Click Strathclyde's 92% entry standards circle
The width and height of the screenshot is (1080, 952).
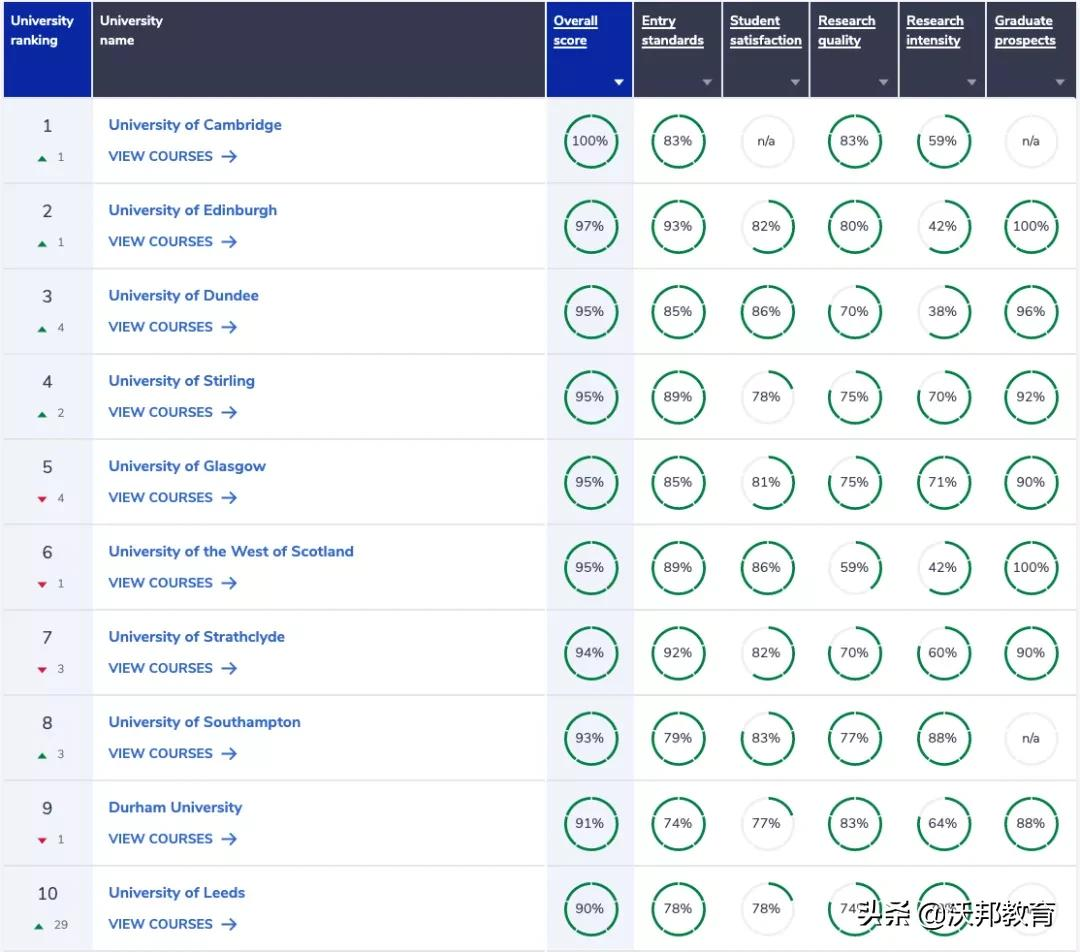[x=678, y=653]
